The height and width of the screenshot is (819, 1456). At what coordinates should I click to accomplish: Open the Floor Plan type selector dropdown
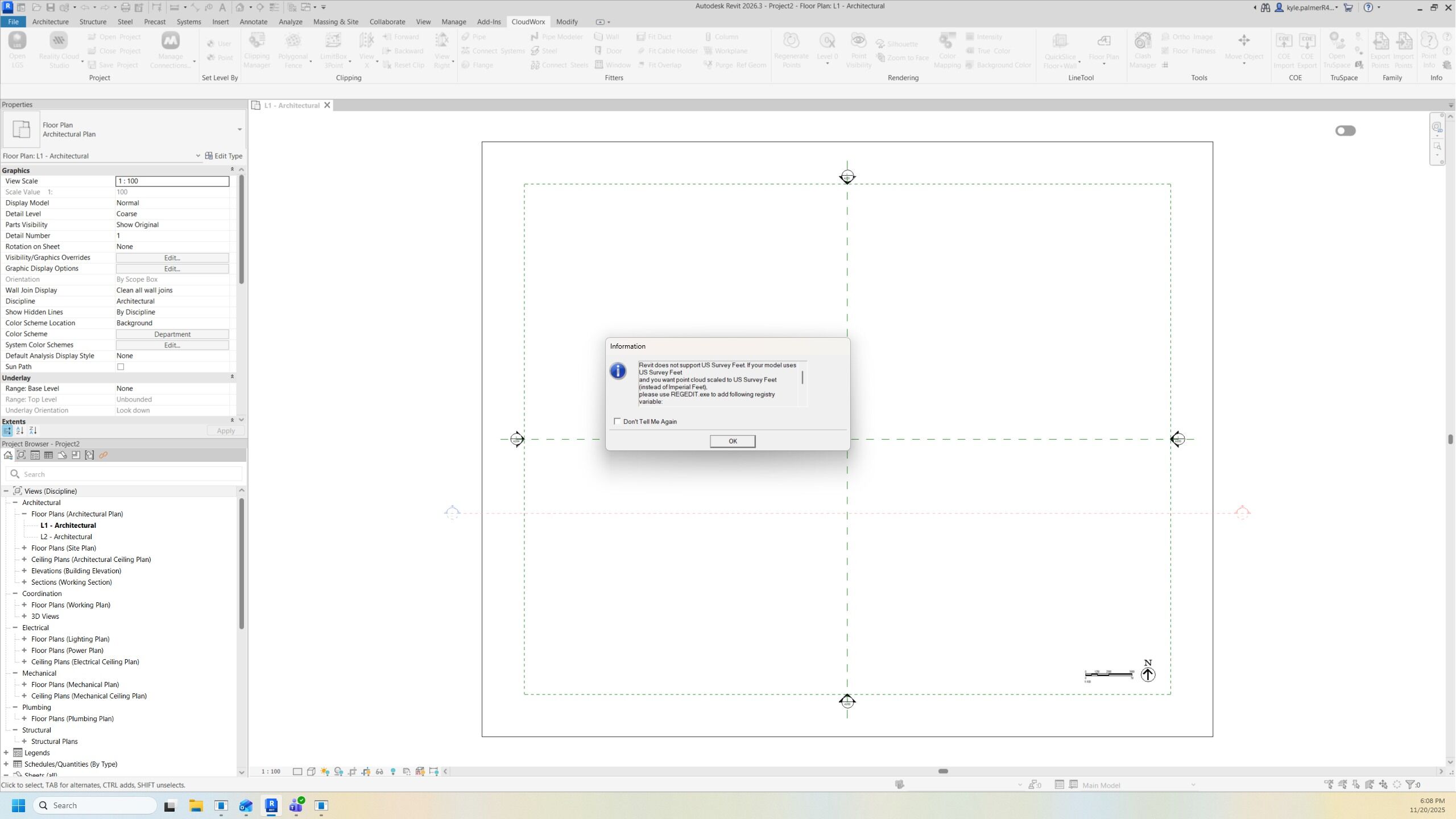[x=239, y=130]
